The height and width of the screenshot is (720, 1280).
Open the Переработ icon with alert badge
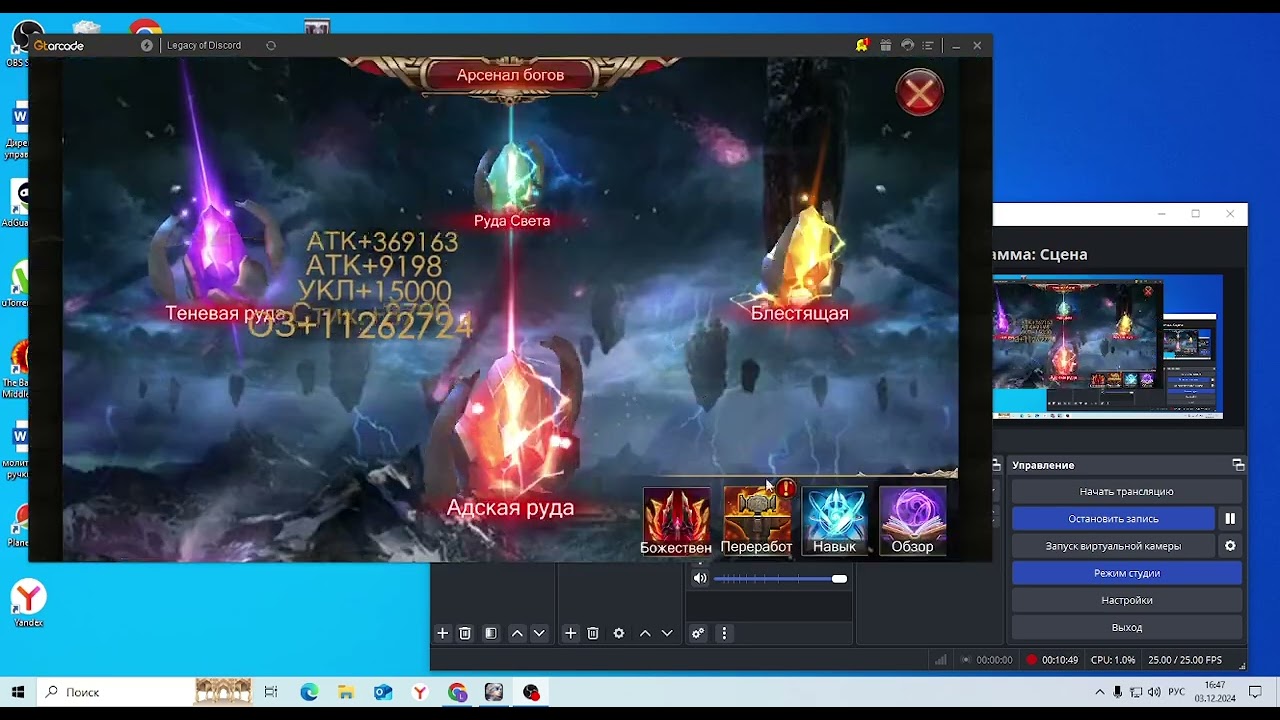coord(757,519)
